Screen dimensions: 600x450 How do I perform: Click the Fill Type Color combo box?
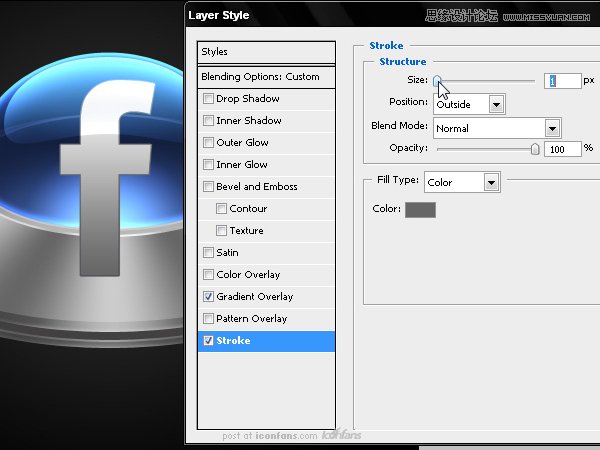(462, 182)
